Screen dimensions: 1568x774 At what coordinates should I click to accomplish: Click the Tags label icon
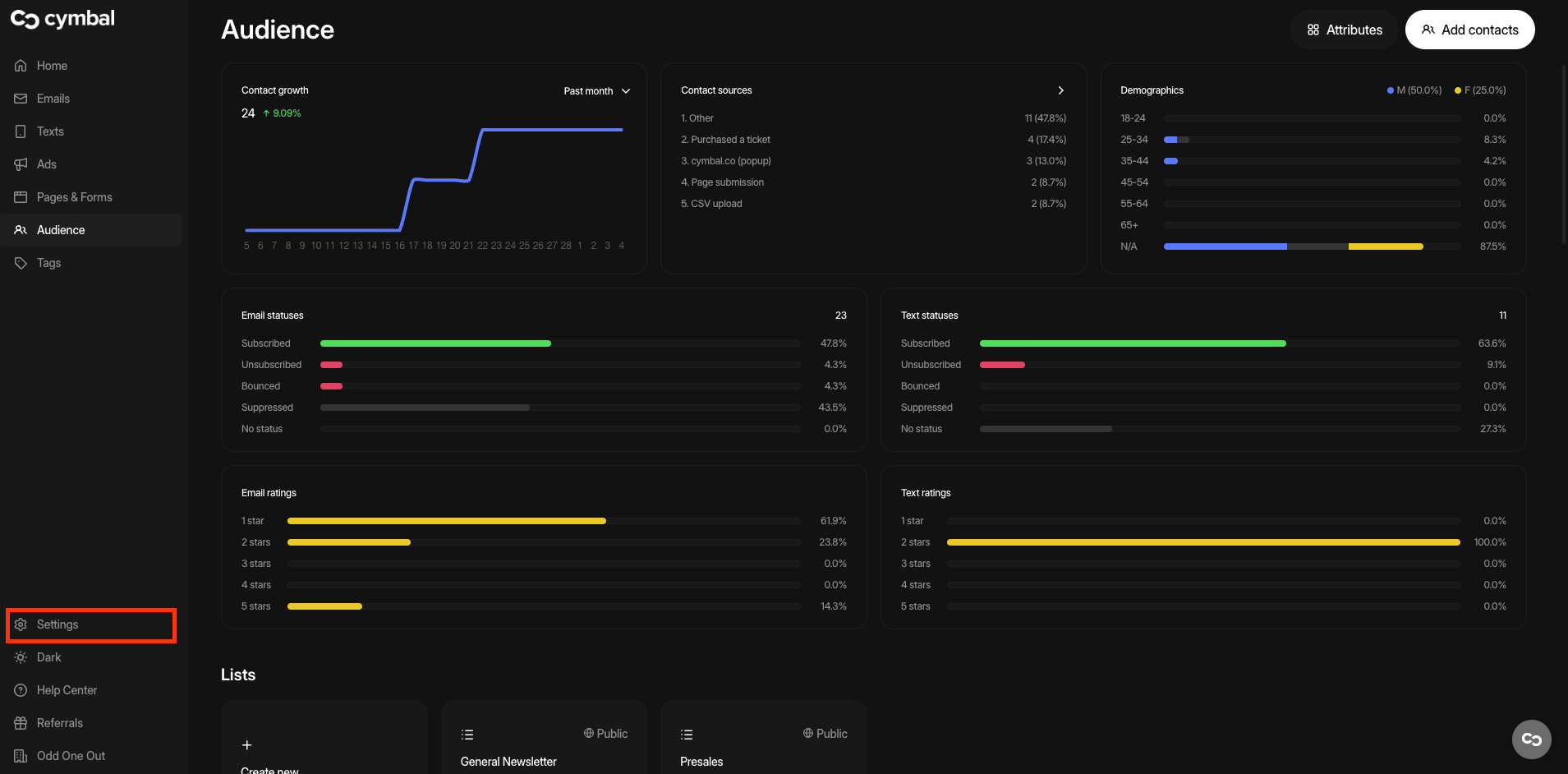(x=21, y=263)
